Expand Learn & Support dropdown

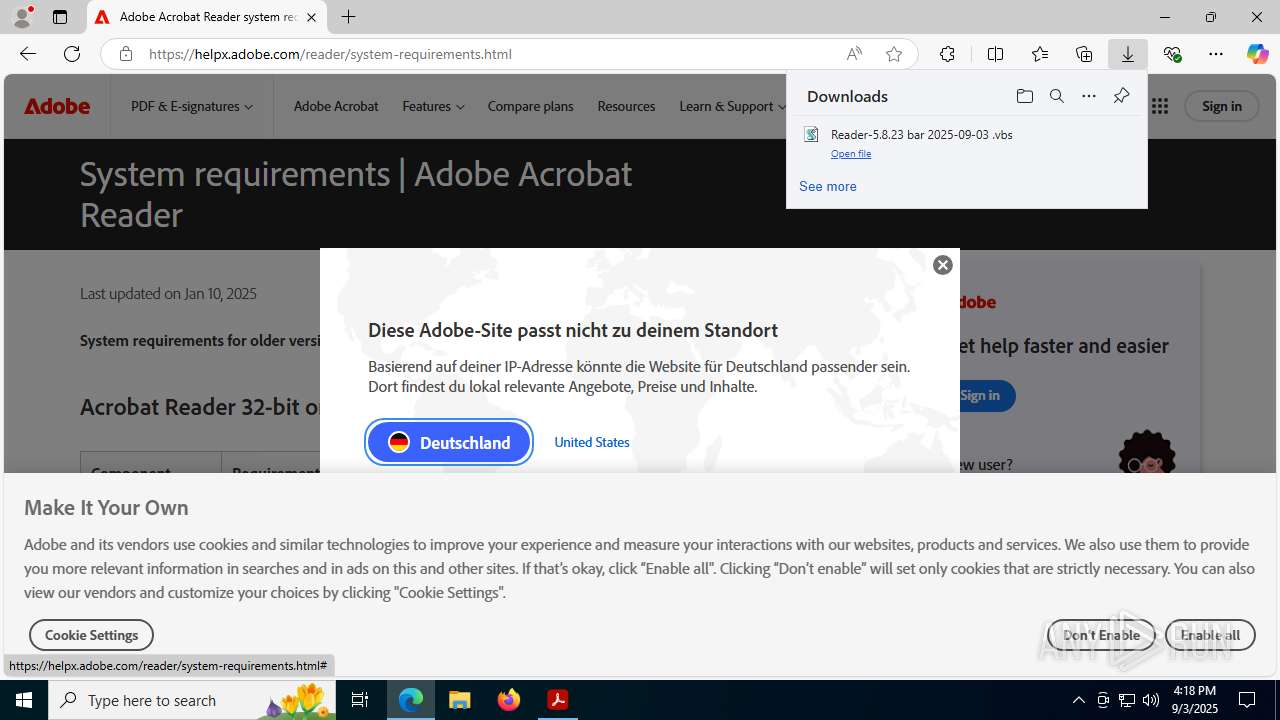point(732,106)
